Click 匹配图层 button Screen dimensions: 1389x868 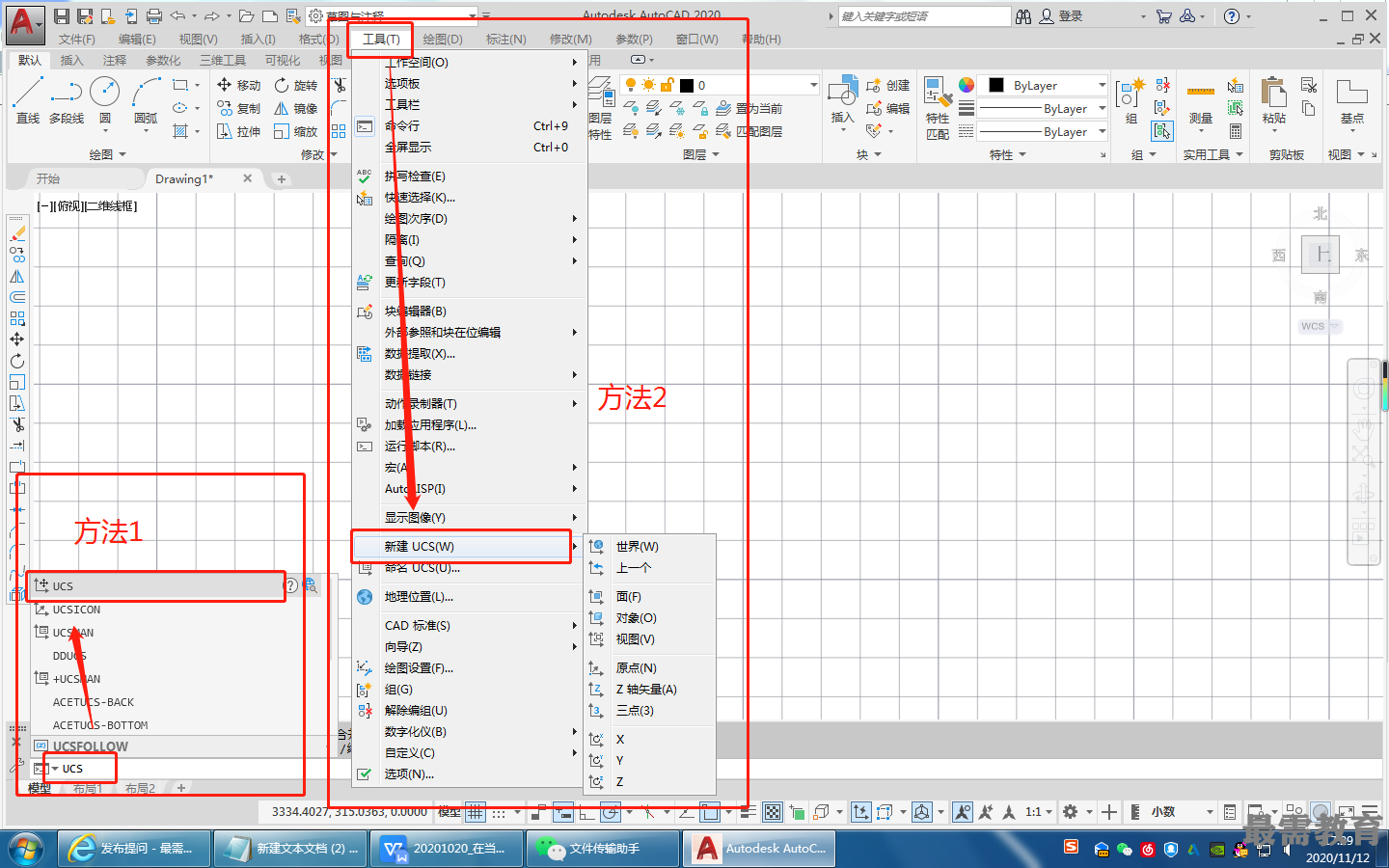[x=749, y=131]
